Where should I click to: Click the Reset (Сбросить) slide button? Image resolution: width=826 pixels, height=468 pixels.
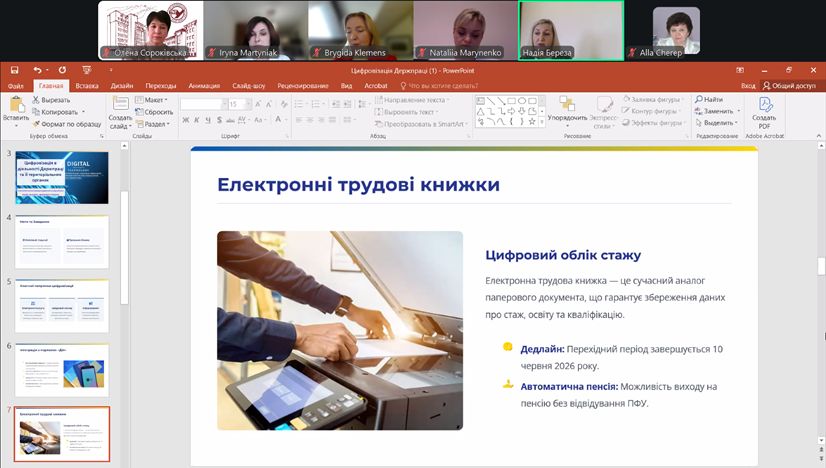click(155, 112)
